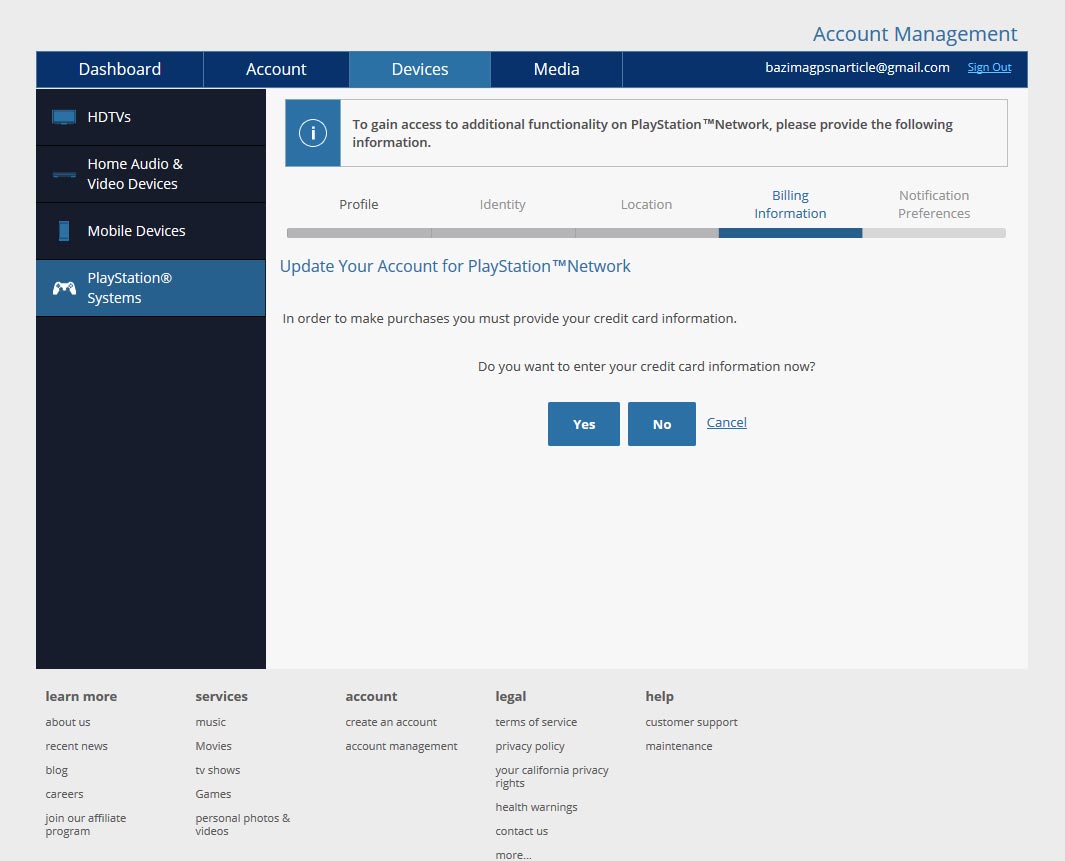The image size is (1065, 861).
Task: Click the HDTVs television icon
Action: (x=64, y=117)
